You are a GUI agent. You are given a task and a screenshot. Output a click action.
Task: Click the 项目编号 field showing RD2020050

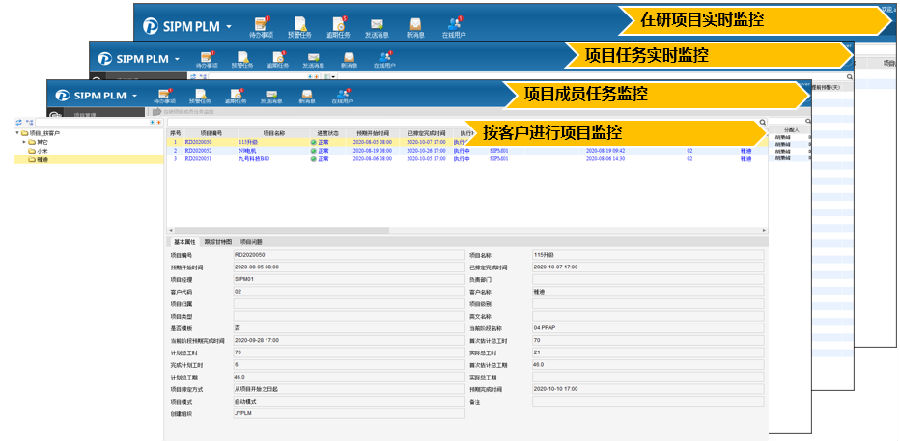point(348,254)
